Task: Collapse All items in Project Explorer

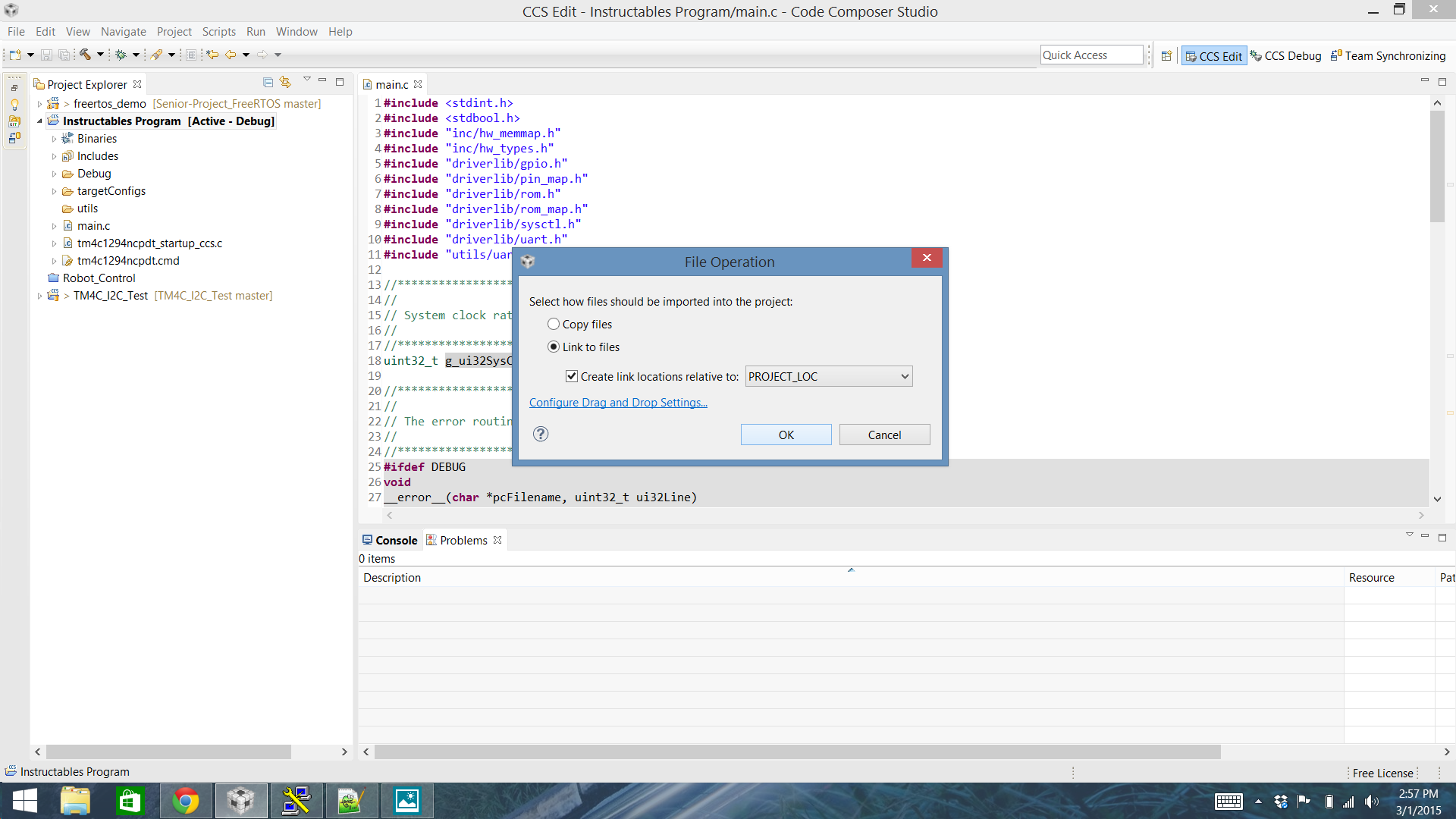Action: [268, 81]
